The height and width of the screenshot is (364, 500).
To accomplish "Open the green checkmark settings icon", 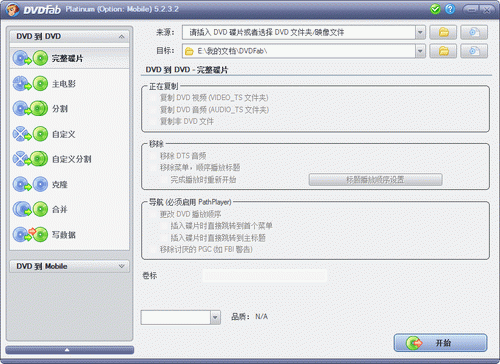I will click(x=435, y=9).
